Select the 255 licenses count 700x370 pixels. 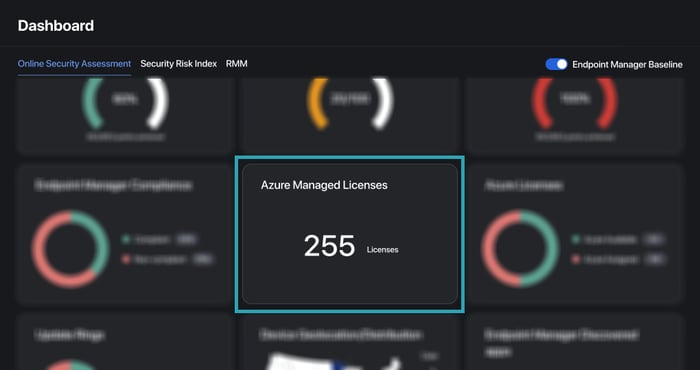point(329,246)
